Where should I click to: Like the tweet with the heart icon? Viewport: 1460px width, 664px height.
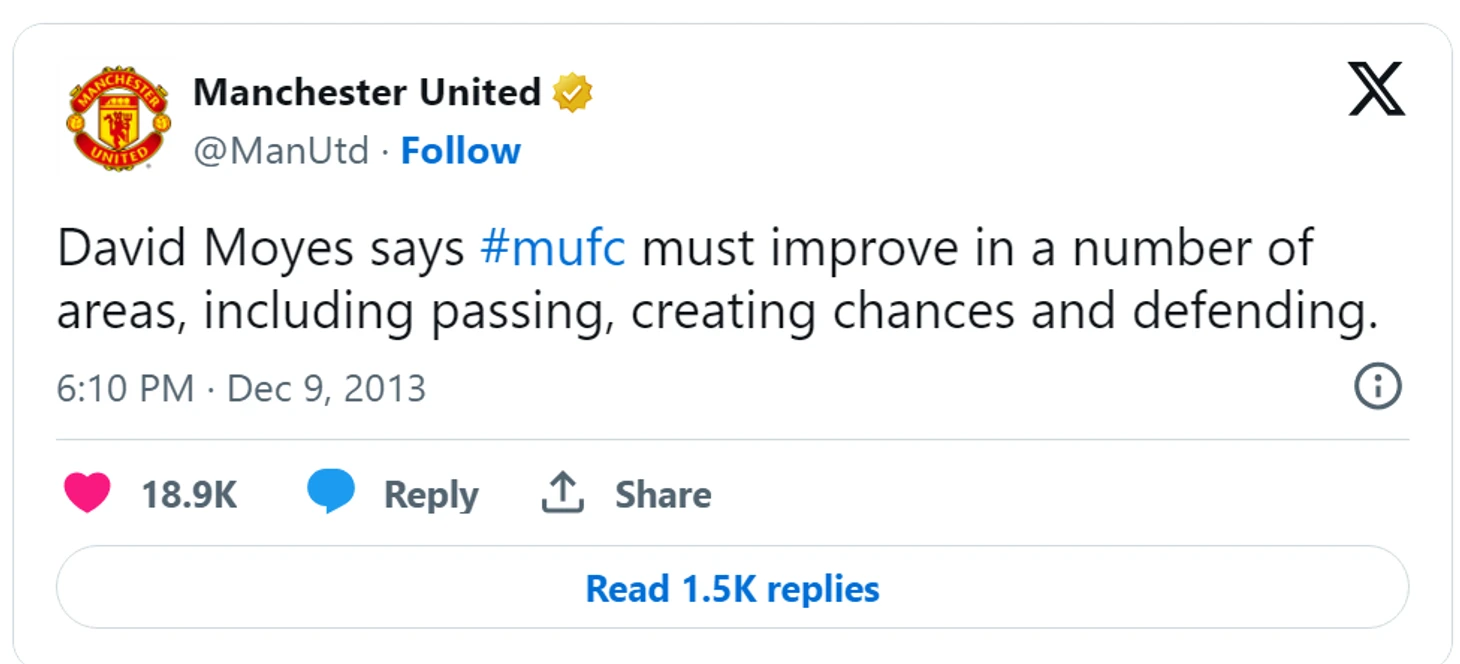point(87,494)
